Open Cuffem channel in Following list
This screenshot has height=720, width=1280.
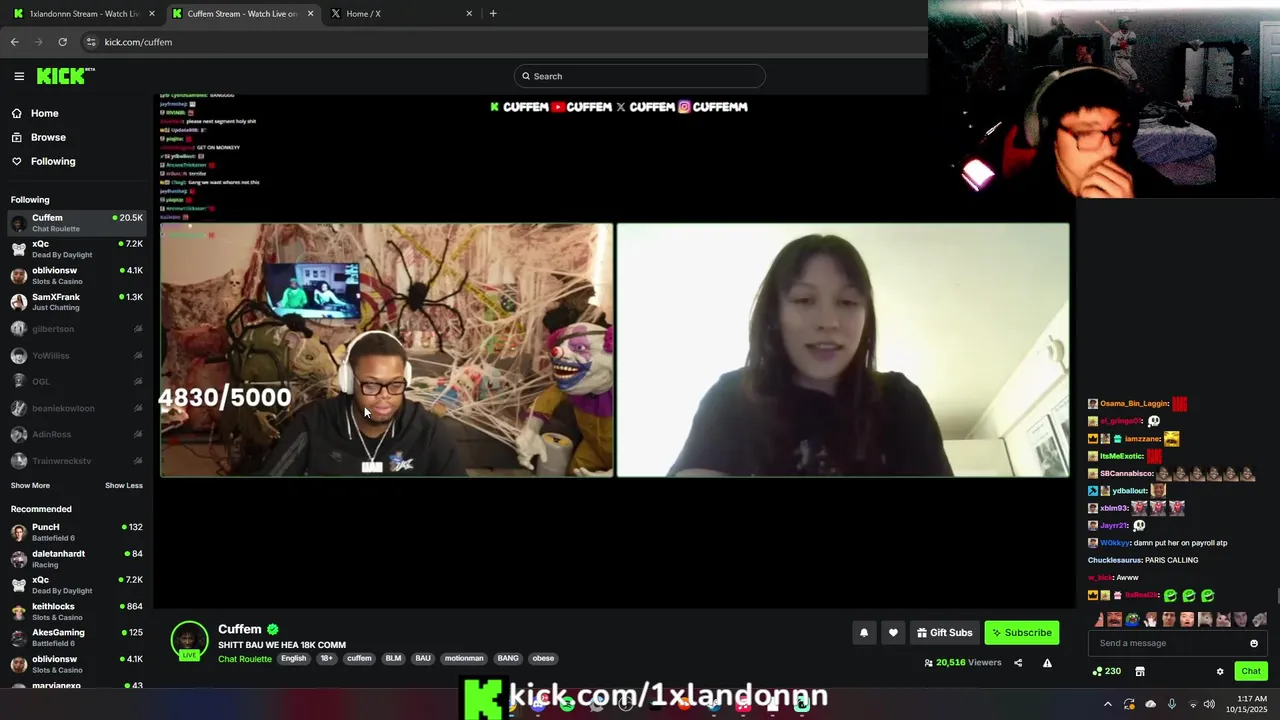(x=77, y=223)
